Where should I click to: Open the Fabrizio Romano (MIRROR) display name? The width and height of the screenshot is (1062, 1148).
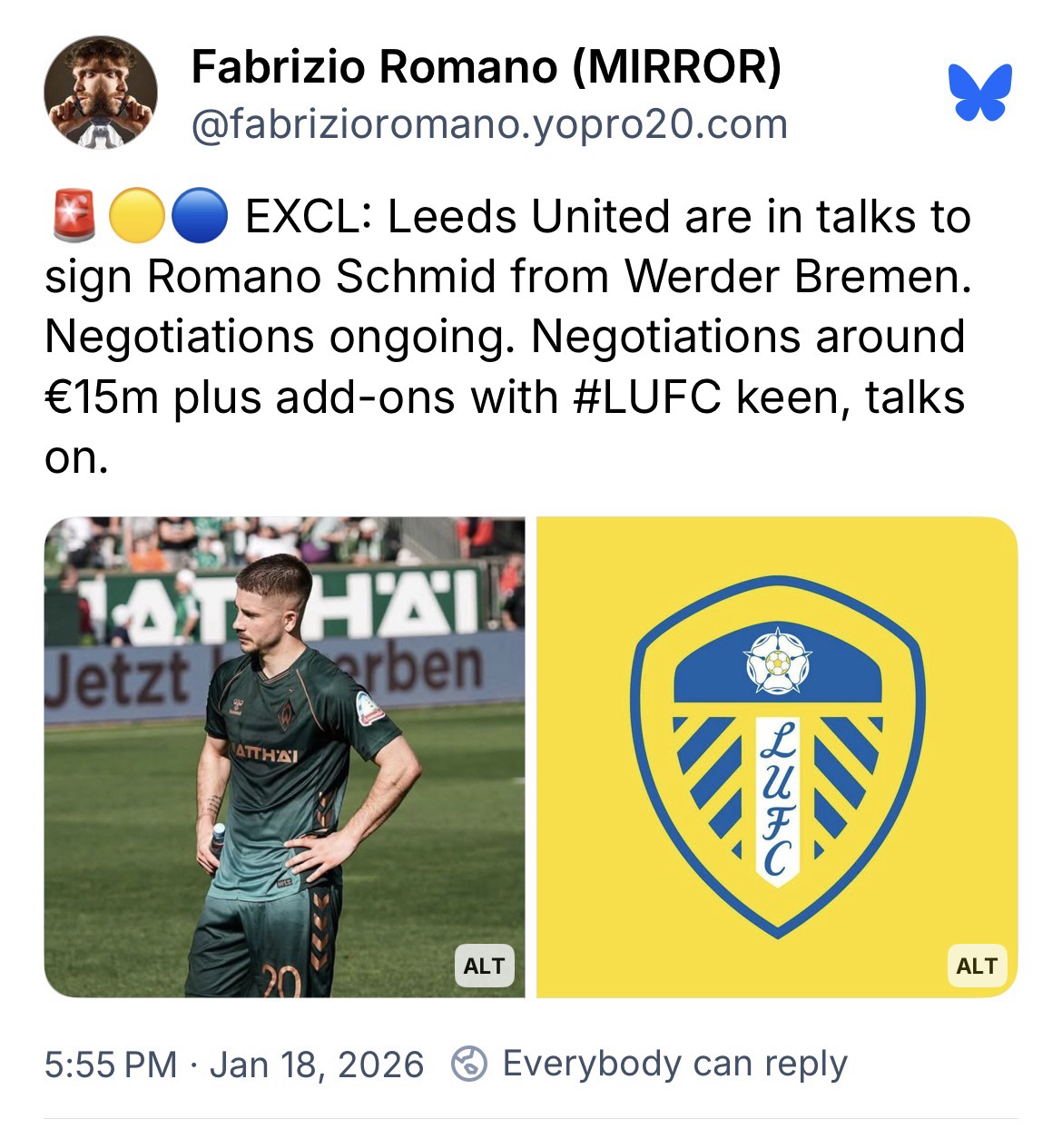click(x=487, y=66)
